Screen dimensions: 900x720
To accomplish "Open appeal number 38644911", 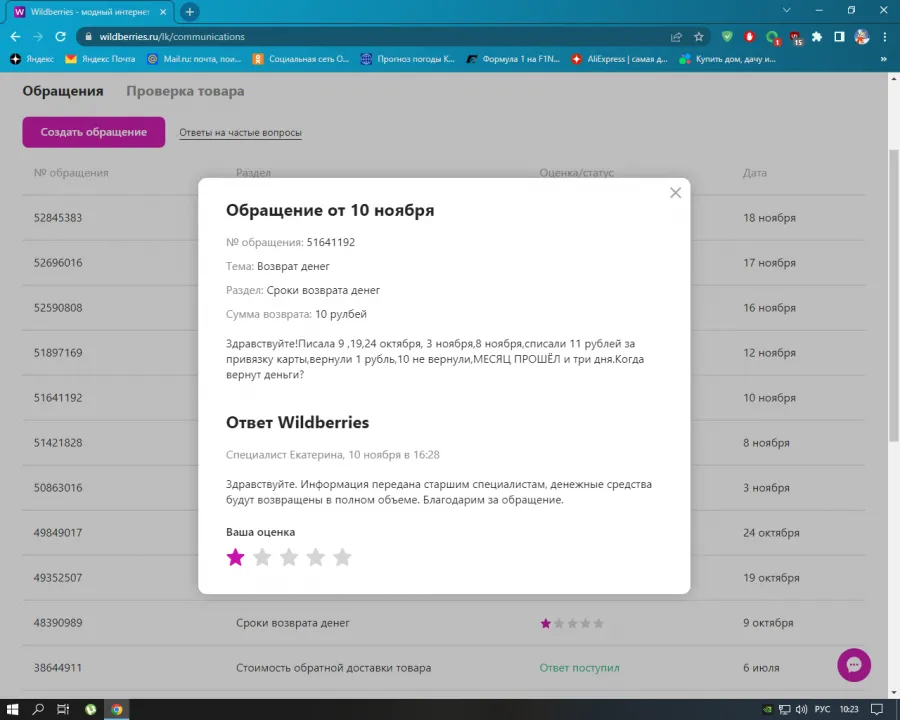I will pyautogui.click(x=58, y=668).
